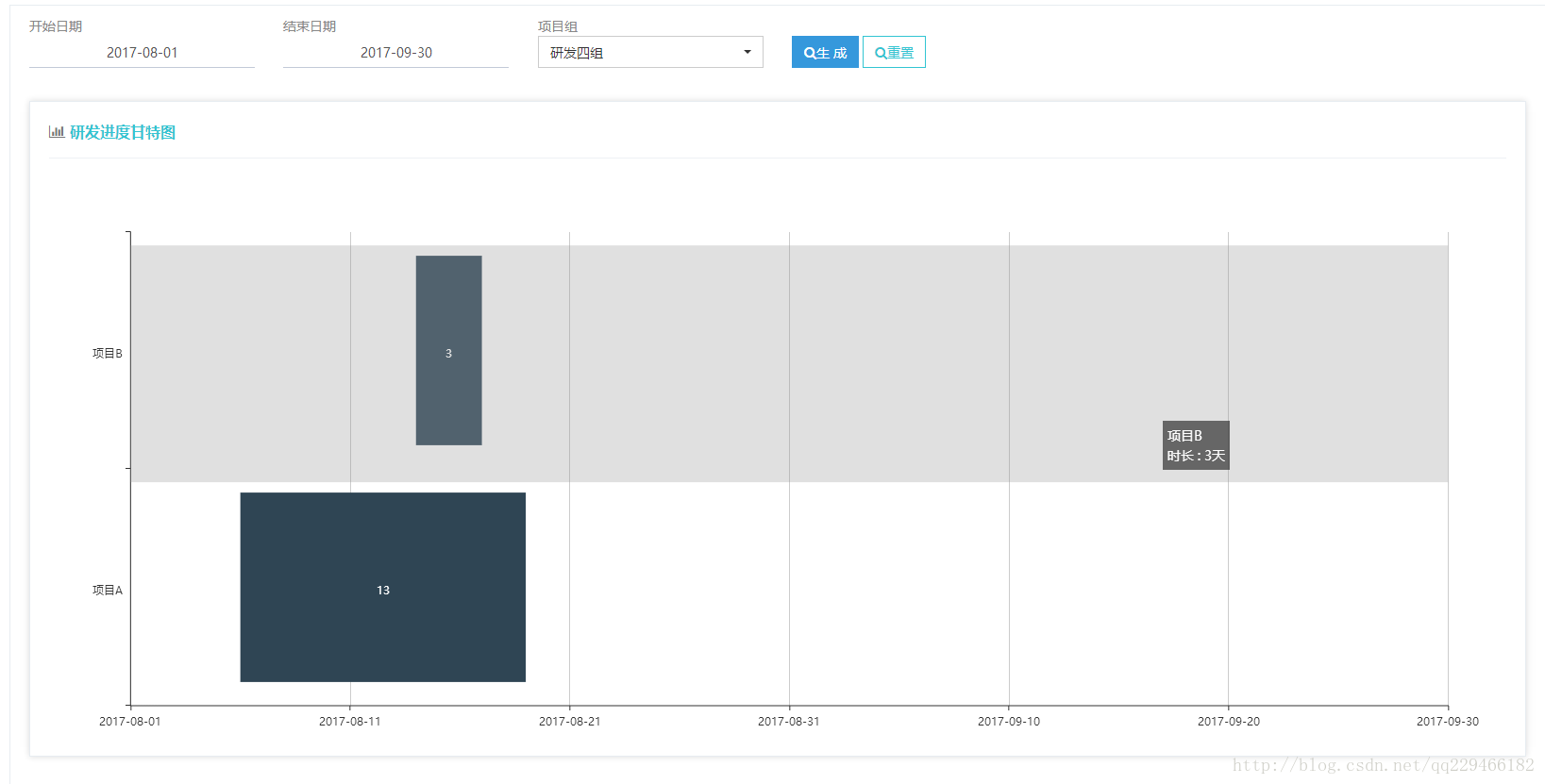
Task: Select the 项目A gantt bar labeled 13
Action: click(383, 587)
